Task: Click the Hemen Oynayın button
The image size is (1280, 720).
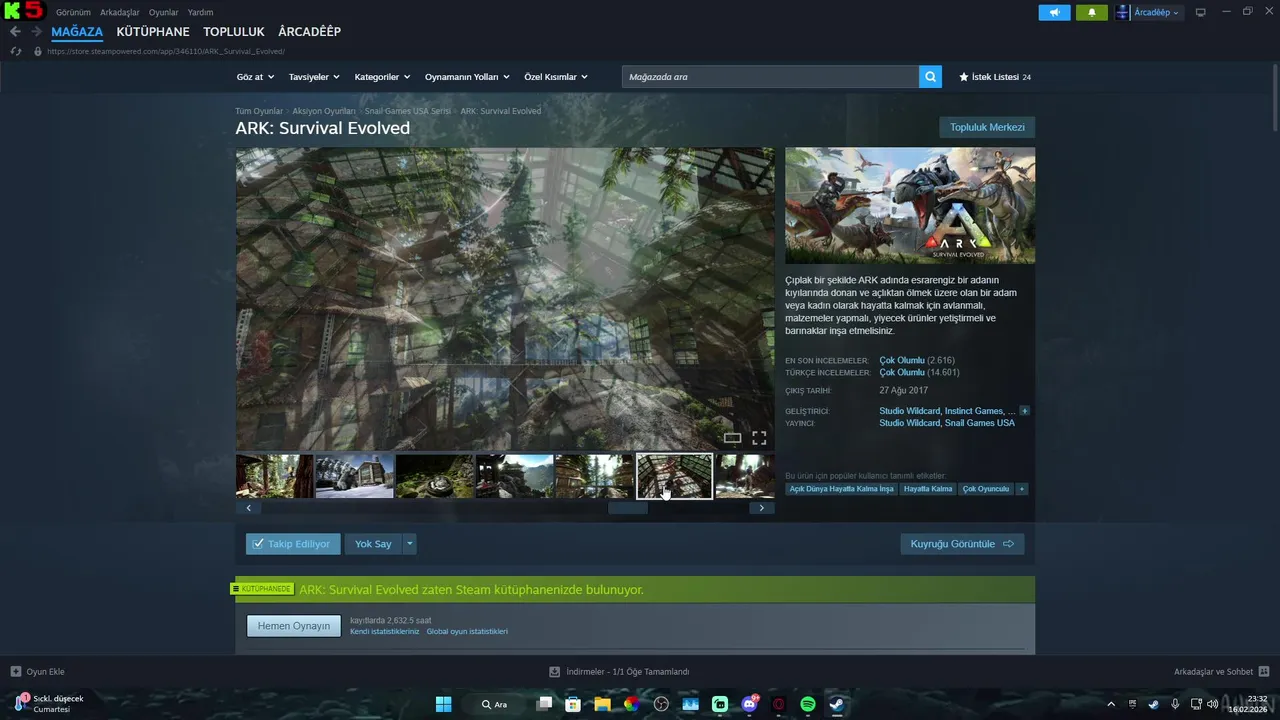Action: click(294, 626)
